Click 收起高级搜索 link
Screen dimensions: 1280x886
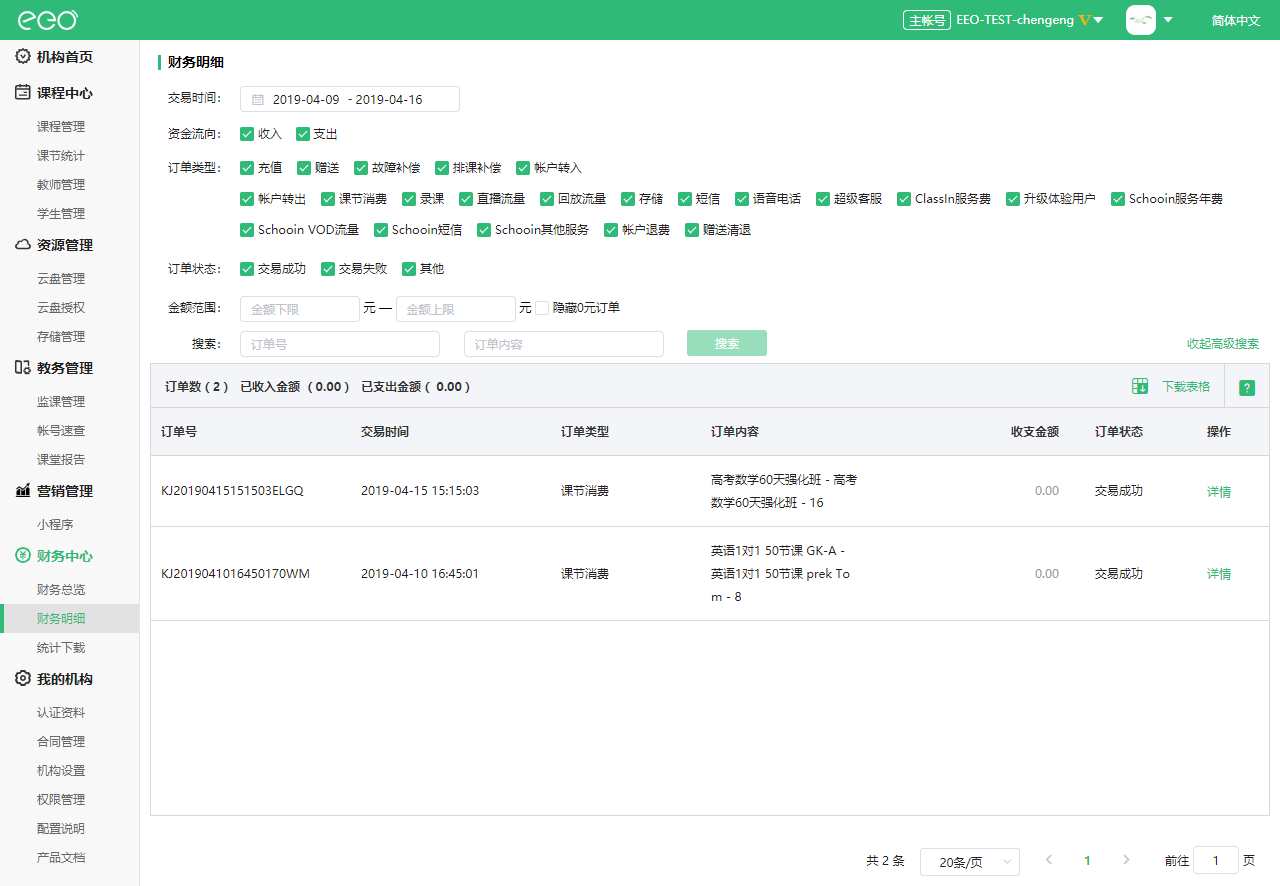[x=1223, y=344]
